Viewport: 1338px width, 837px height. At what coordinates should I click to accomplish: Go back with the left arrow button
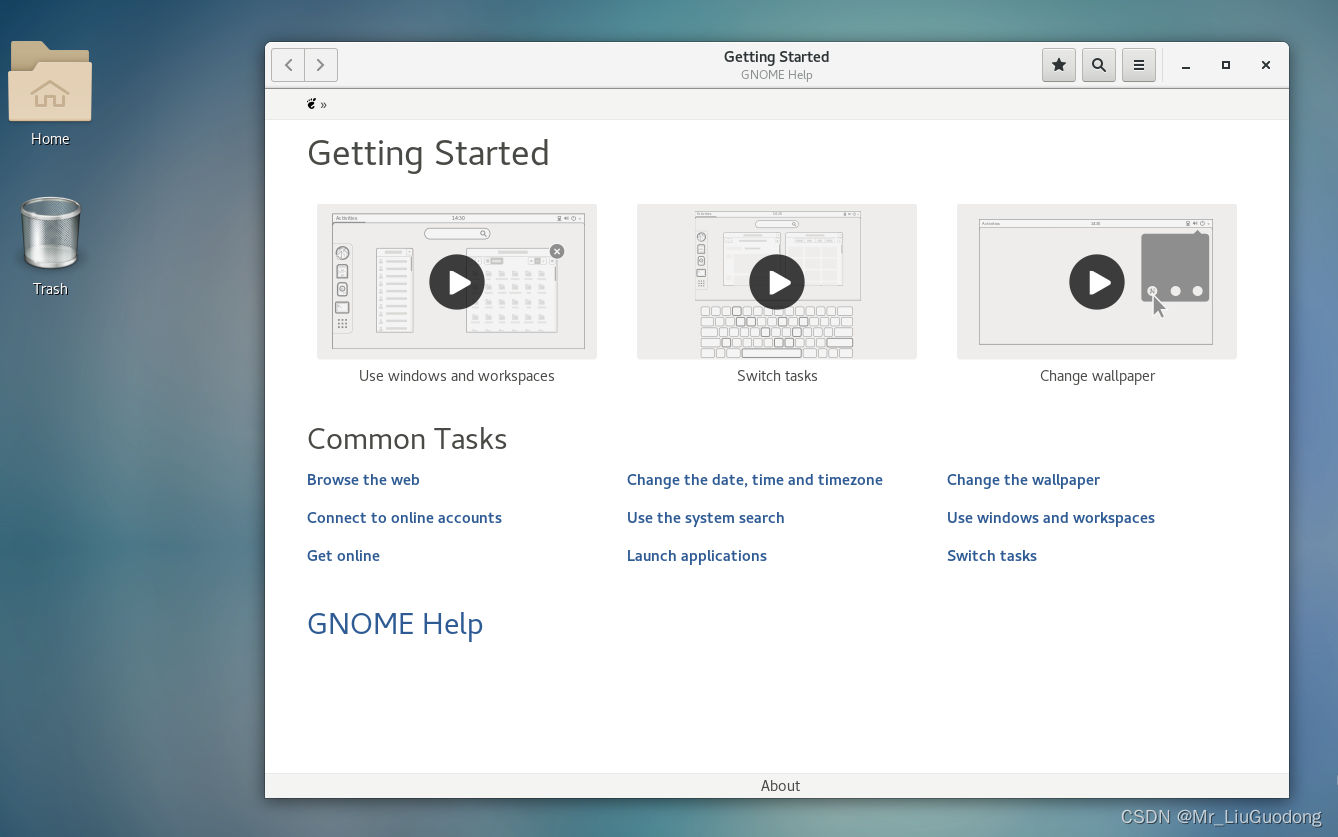288,65
